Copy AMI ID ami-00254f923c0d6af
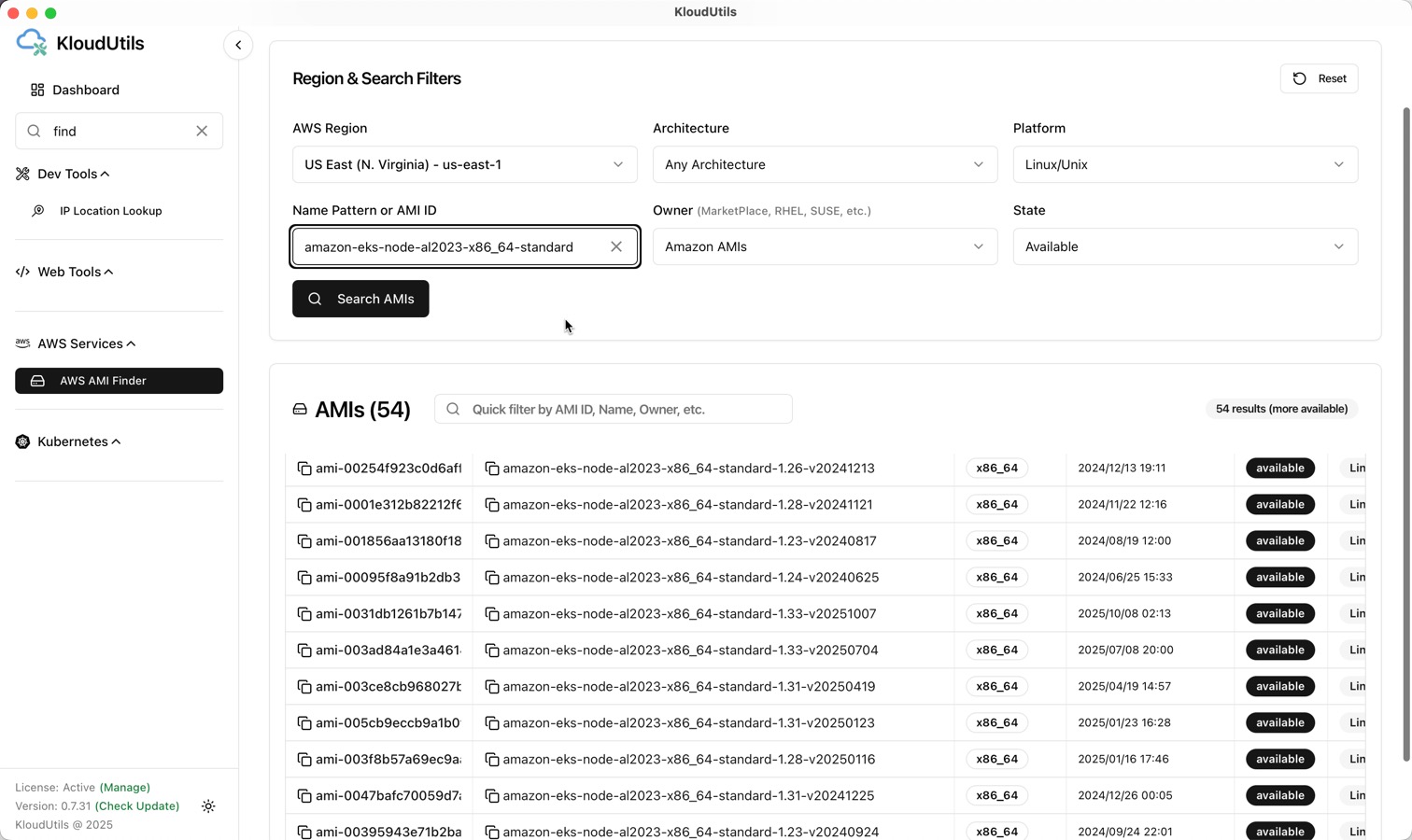 [304, 469]
